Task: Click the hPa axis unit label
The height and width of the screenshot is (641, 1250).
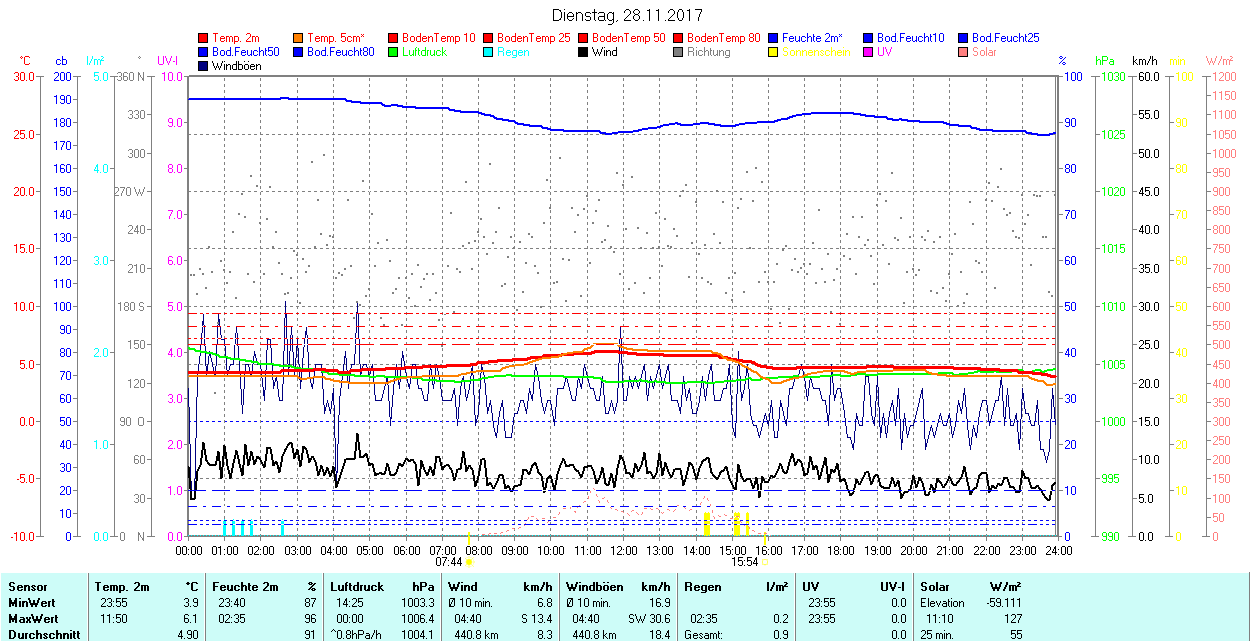Action: coord(1105,61)
